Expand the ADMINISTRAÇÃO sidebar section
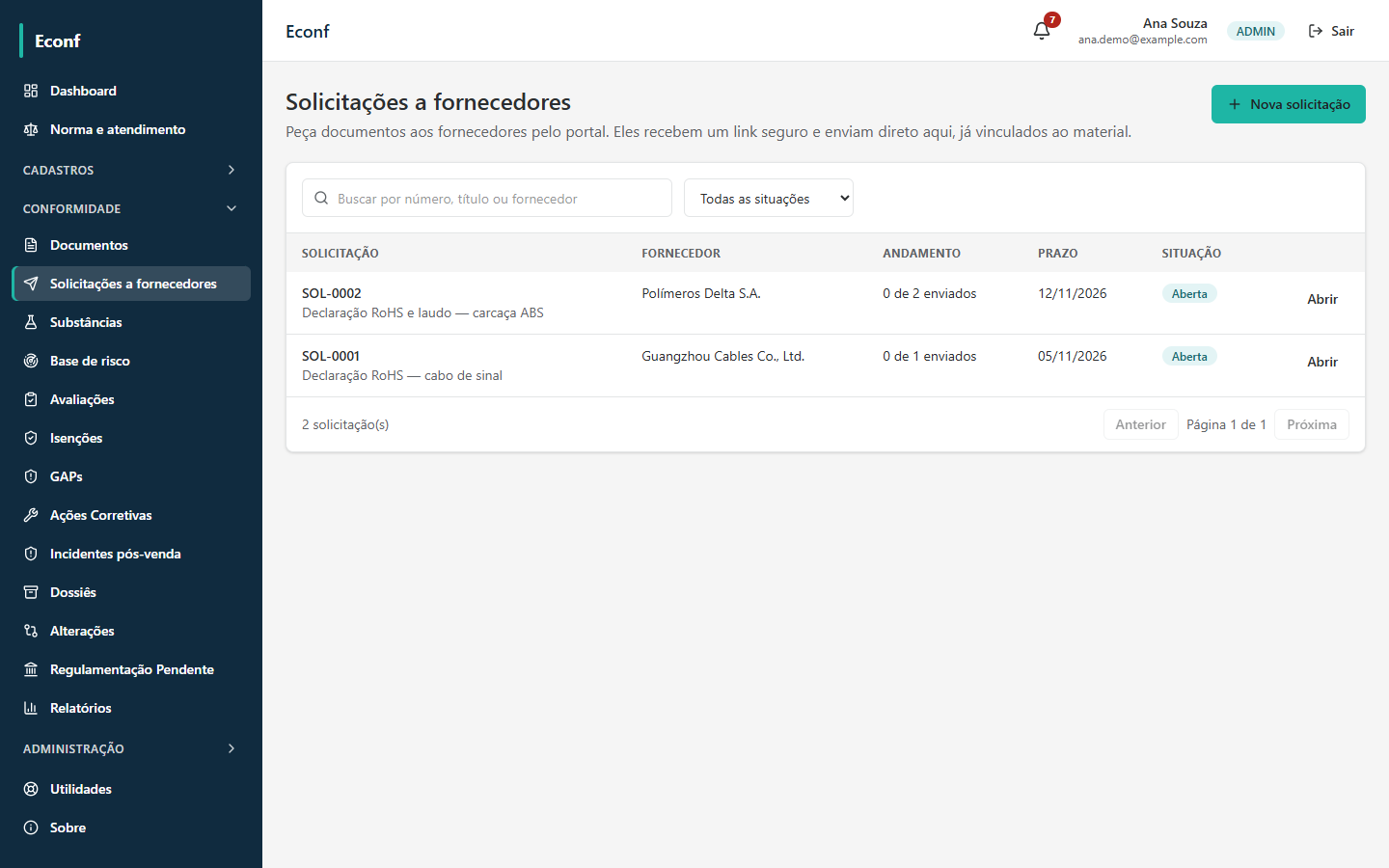 pyautogui.click(x=131, y=748)
